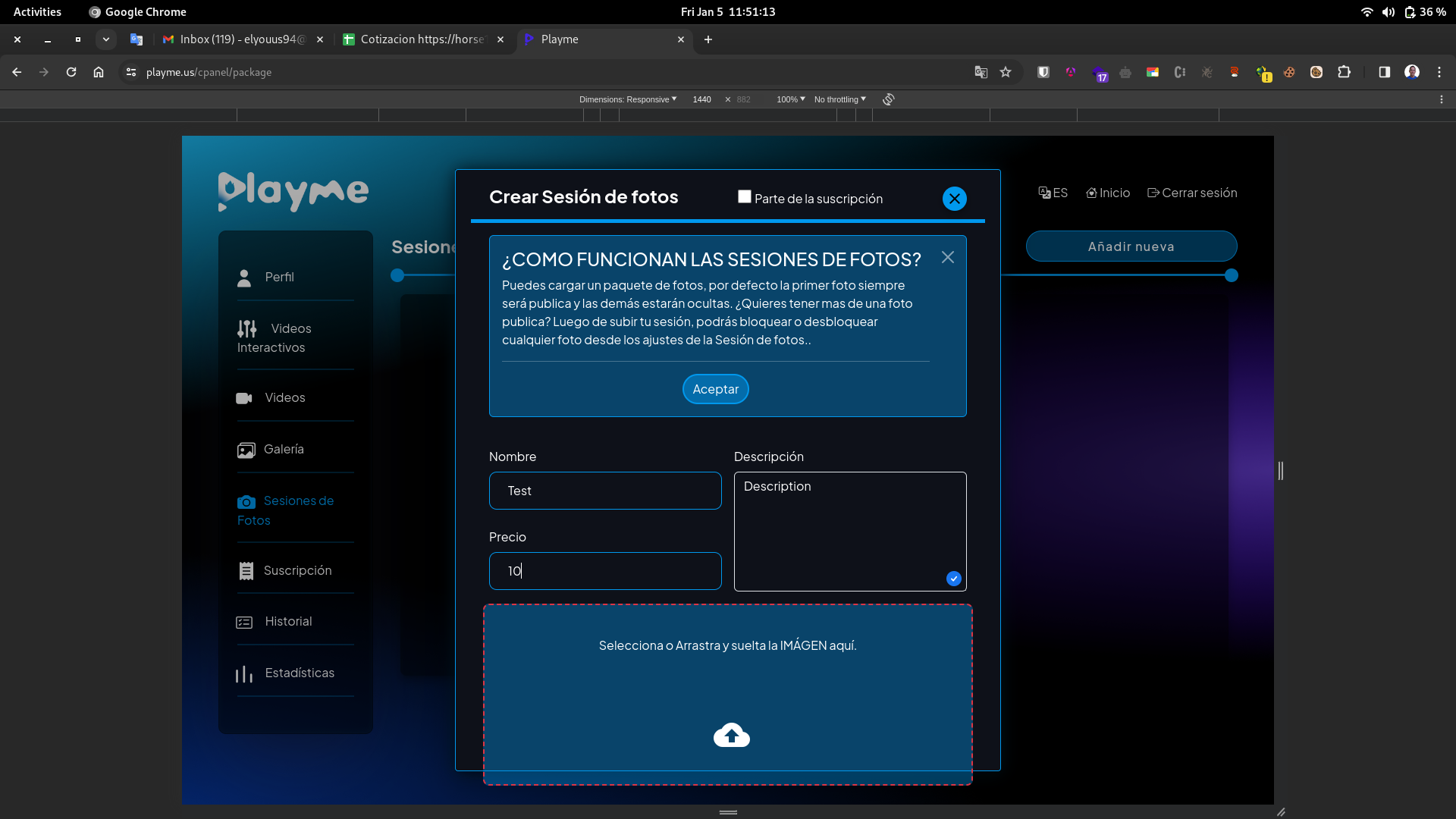Select the Historial icon in sidebar

(x=244, y=623)
